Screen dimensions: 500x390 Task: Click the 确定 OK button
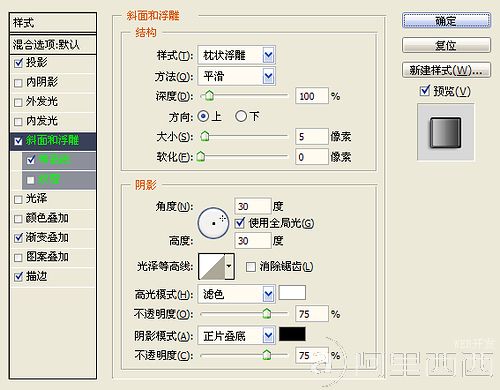(446, 21)
